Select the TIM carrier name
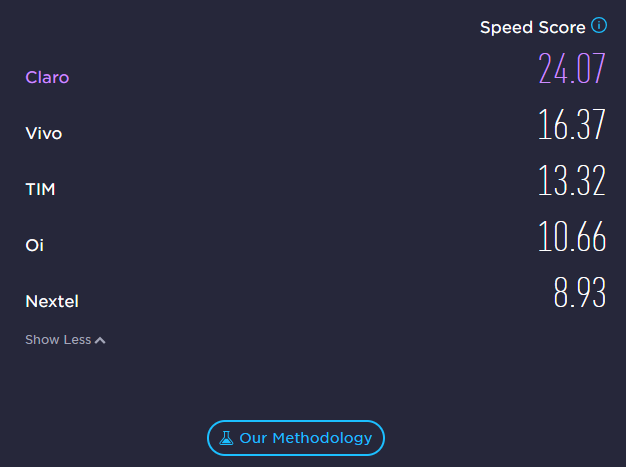626x467 pixels. pos(40,189)
